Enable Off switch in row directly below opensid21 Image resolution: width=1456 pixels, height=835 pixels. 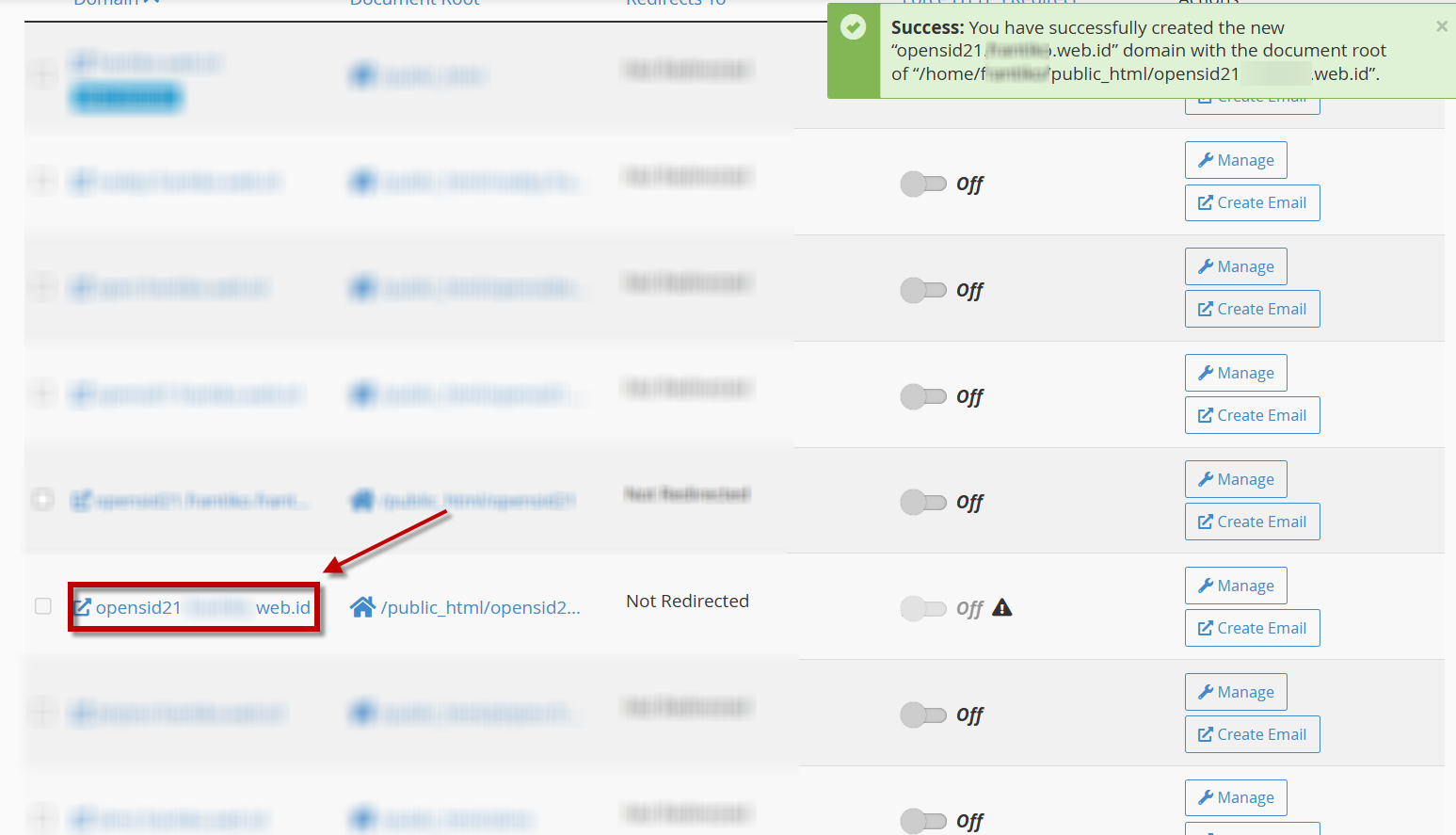pyautogui.click(x=923, y=715)
